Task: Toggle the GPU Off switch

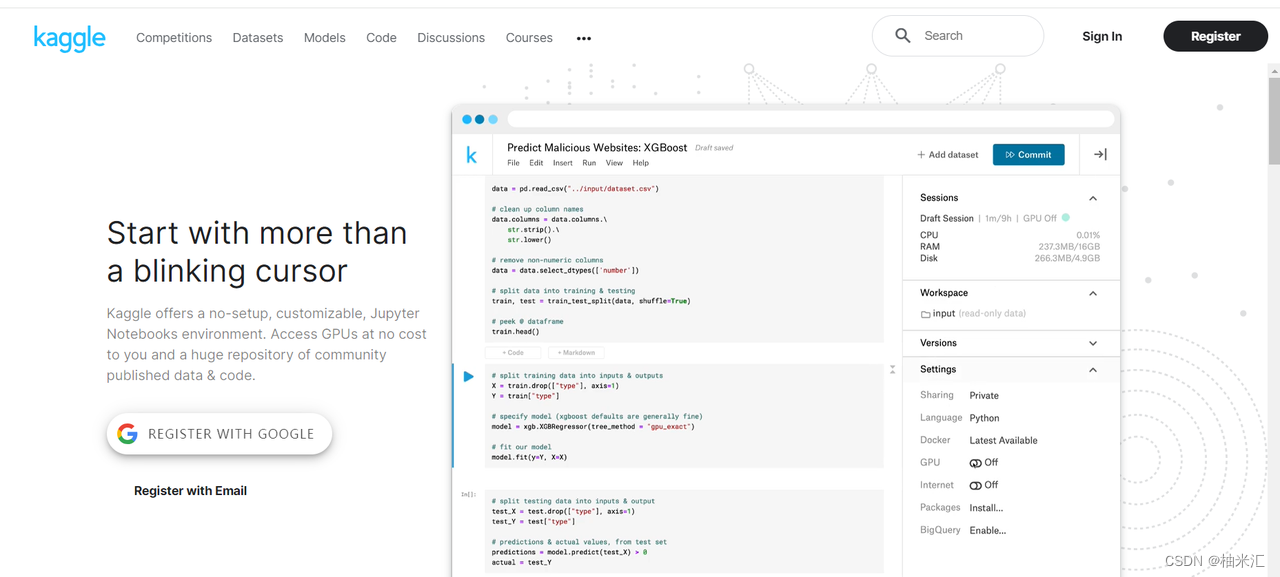Action: click(976, 463)
